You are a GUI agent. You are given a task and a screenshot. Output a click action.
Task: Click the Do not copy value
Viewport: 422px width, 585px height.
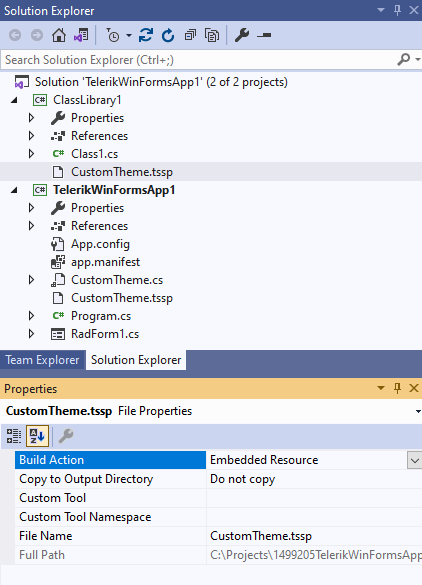[243, 479]
